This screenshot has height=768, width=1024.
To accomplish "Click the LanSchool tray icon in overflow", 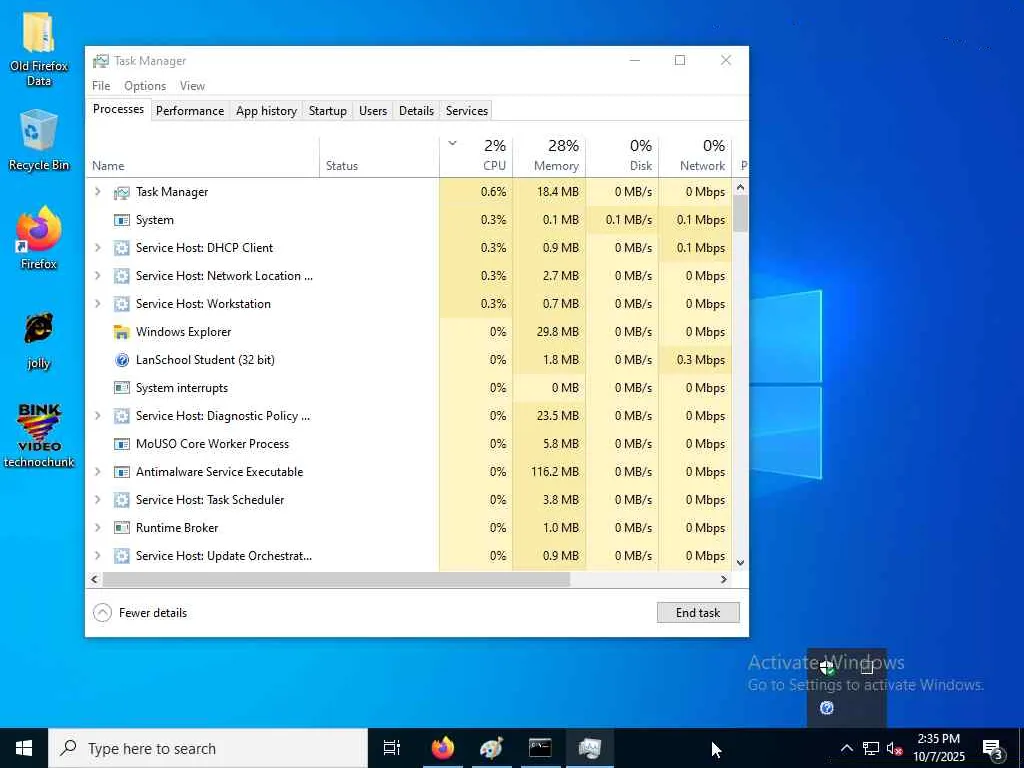I will 827,708.
